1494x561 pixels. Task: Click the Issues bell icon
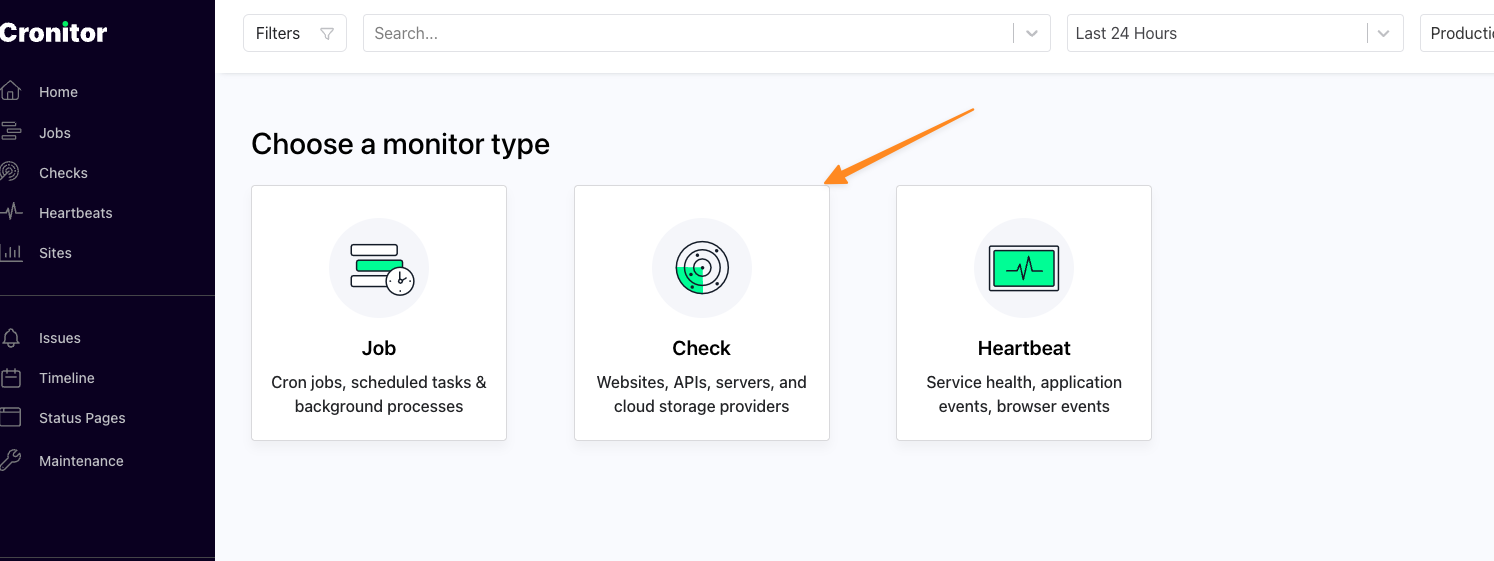pyautogui.click(x=10, y=338)
